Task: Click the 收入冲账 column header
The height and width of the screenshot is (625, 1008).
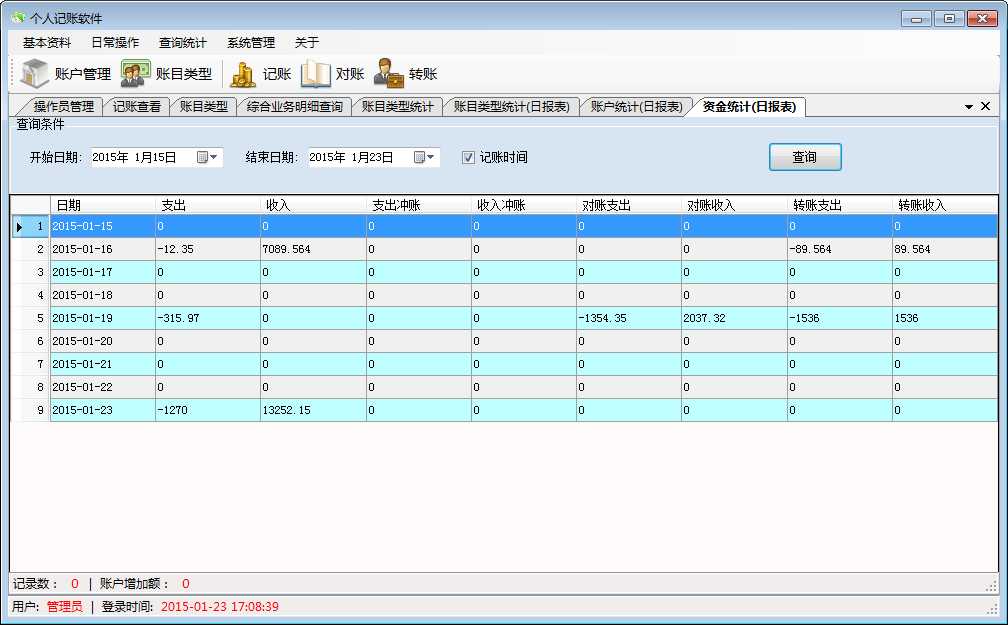Action: click(x=524, y=205)
